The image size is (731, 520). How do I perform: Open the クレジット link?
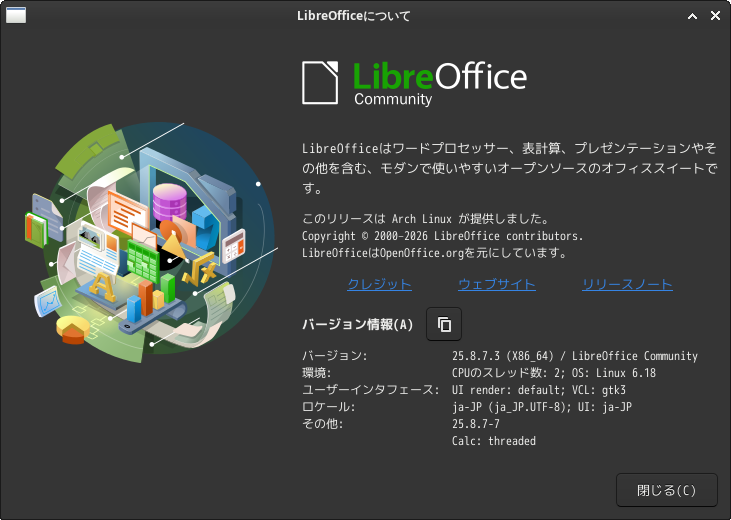(x=379, y=284)
